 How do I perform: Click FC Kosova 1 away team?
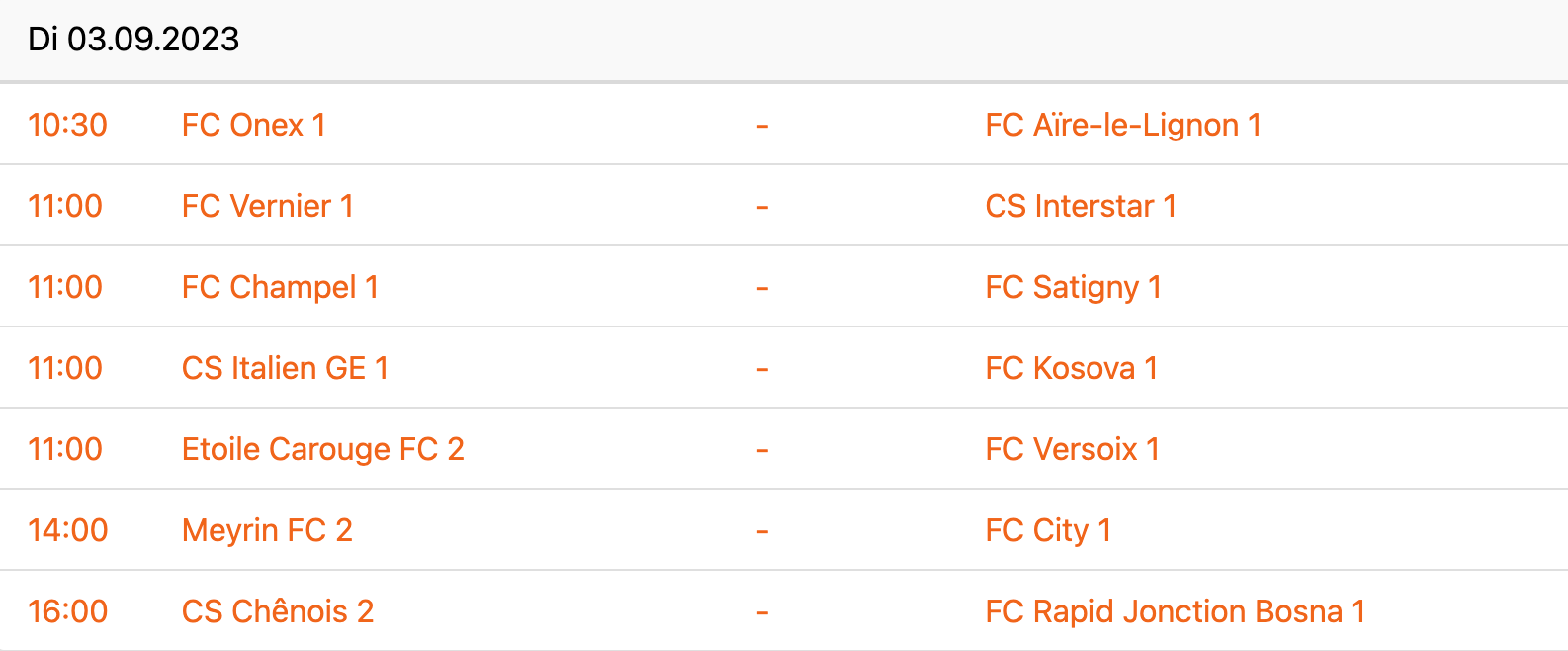[x=1071, y=368]
